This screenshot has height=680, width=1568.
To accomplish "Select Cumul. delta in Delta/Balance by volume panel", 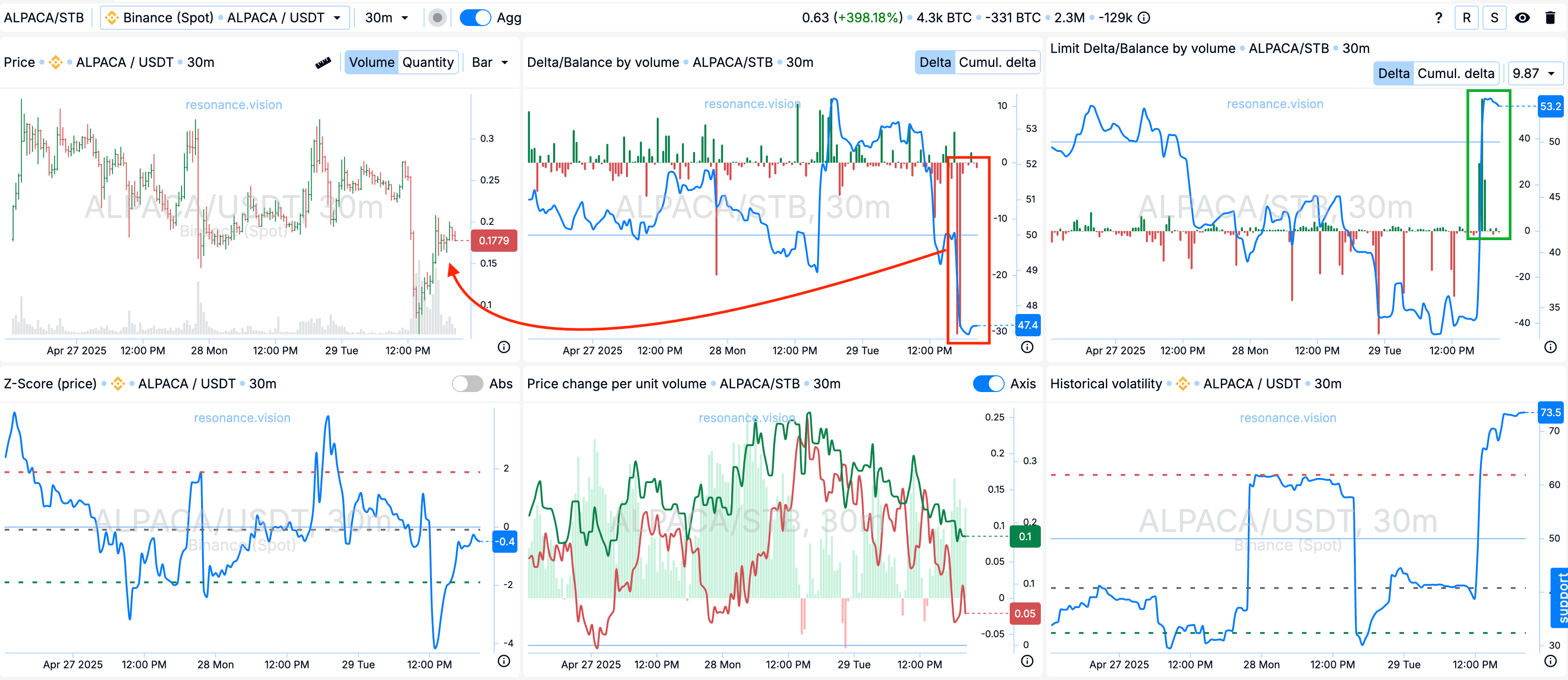I will click(997, 62).
